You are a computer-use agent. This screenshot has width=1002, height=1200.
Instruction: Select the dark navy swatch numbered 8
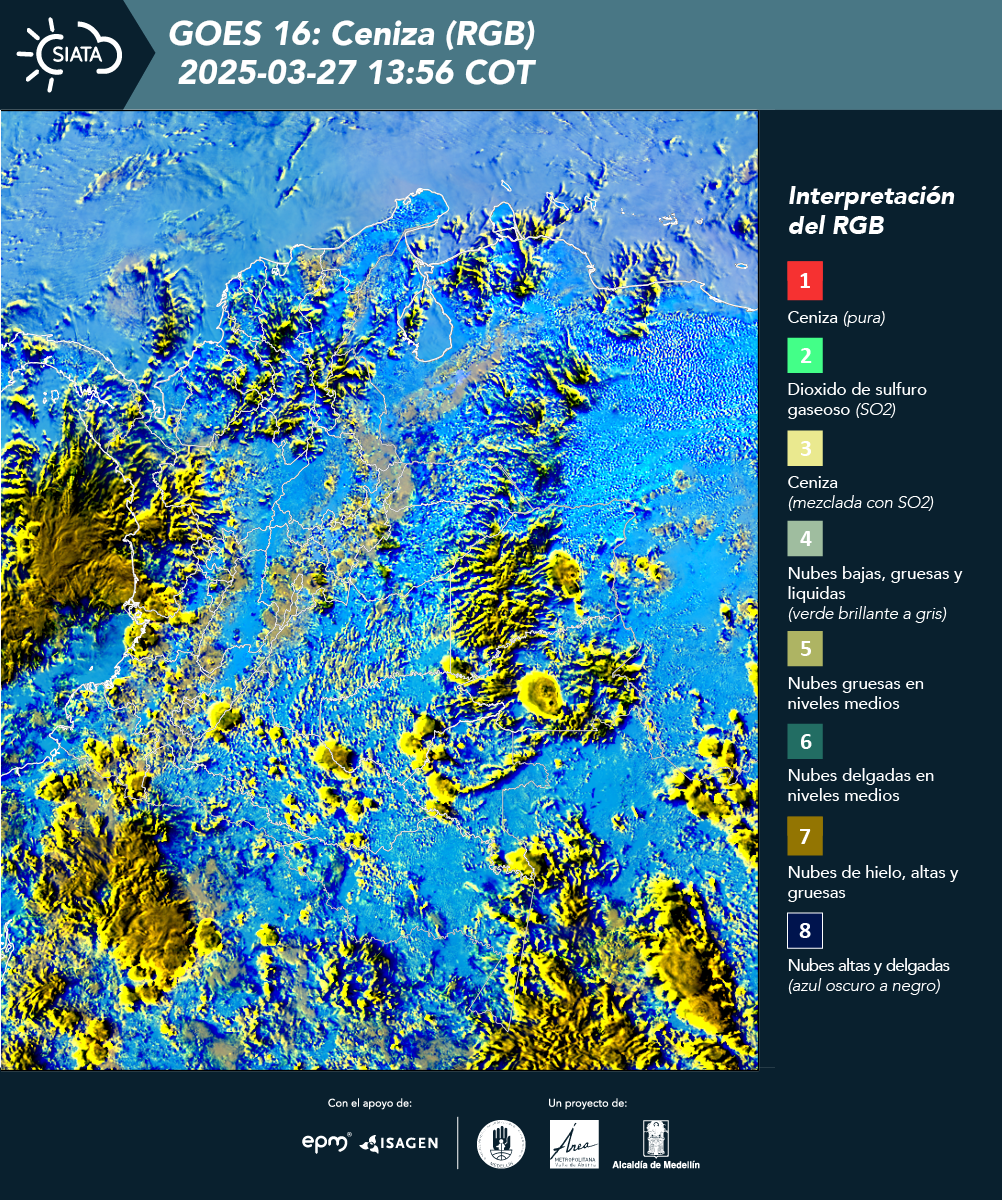click(x=805, y=931)
